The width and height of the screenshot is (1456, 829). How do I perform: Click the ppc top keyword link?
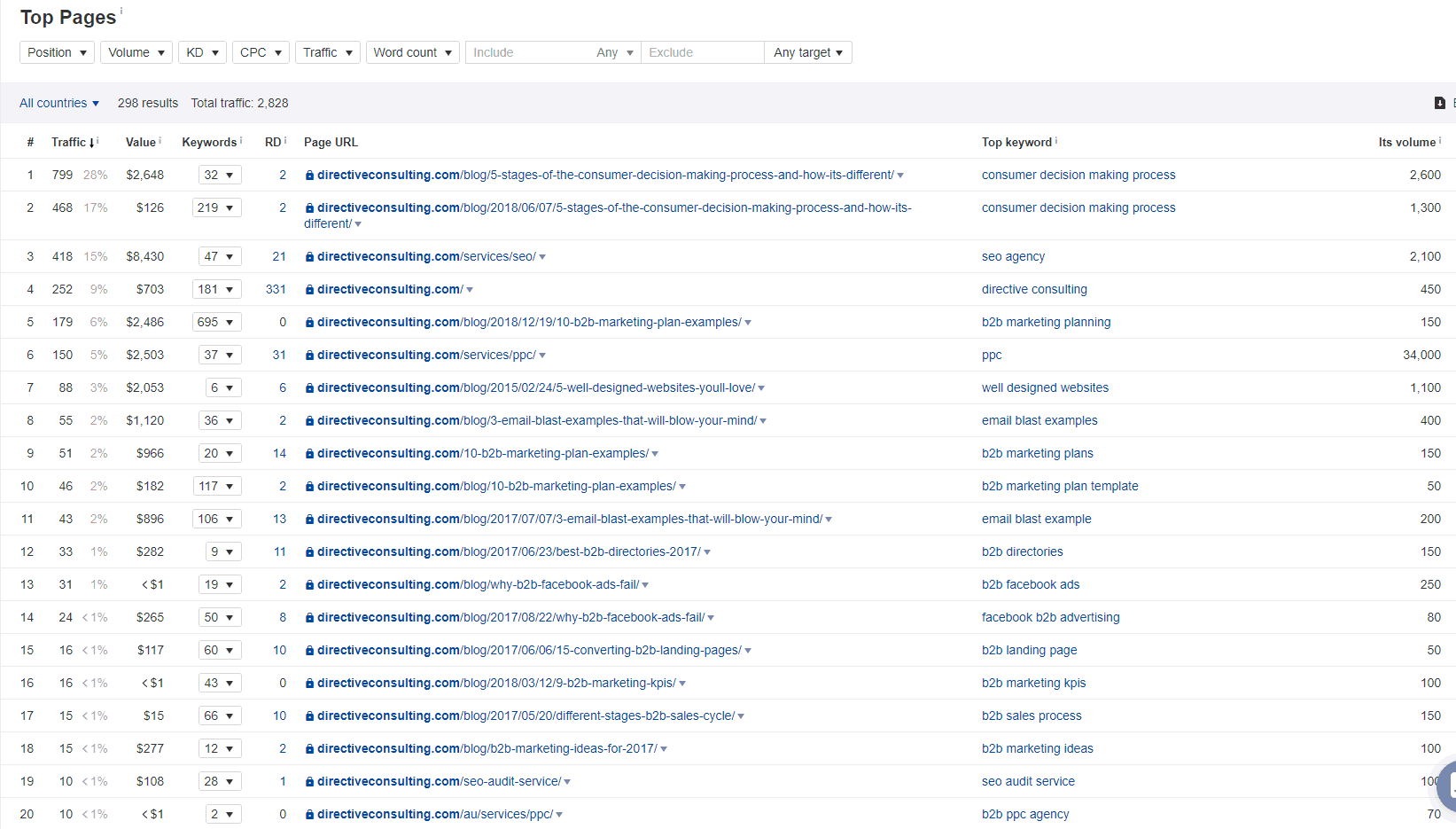[x=991, y=355]
